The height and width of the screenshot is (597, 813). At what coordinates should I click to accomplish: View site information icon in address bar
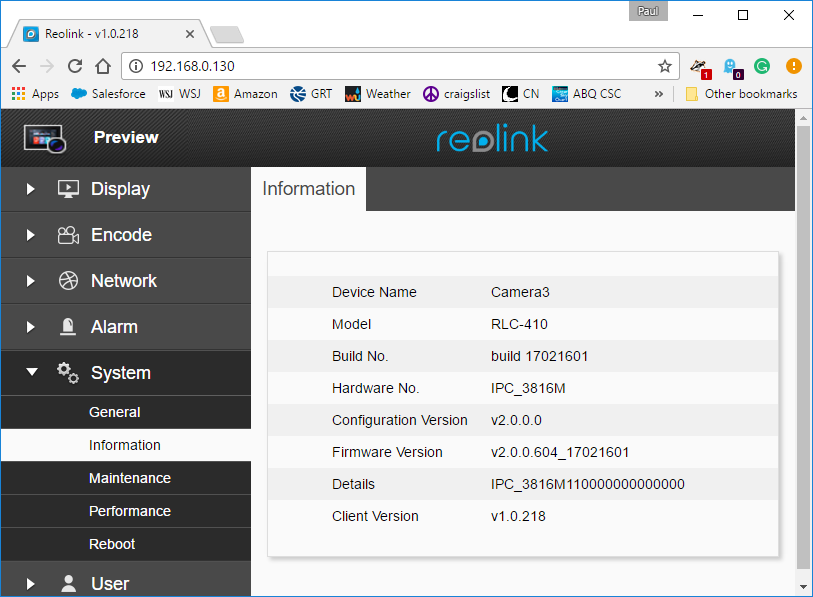[x=136, y=66]
